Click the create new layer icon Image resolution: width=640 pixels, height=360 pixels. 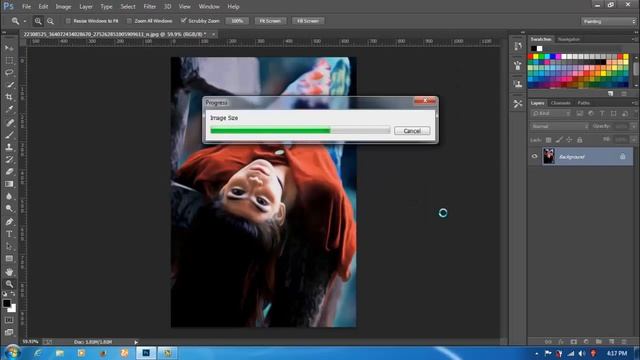pos(611,342)
